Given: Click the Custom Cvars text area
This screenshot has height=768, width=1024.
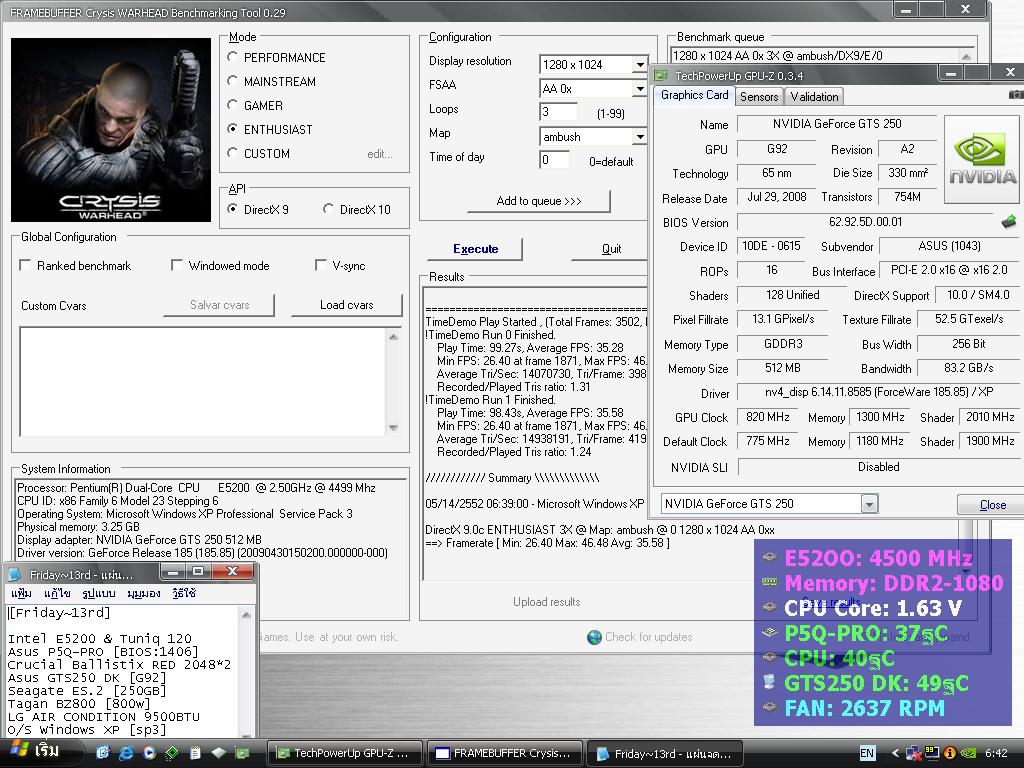Looking at the screenshot, I should pos(202,381).
